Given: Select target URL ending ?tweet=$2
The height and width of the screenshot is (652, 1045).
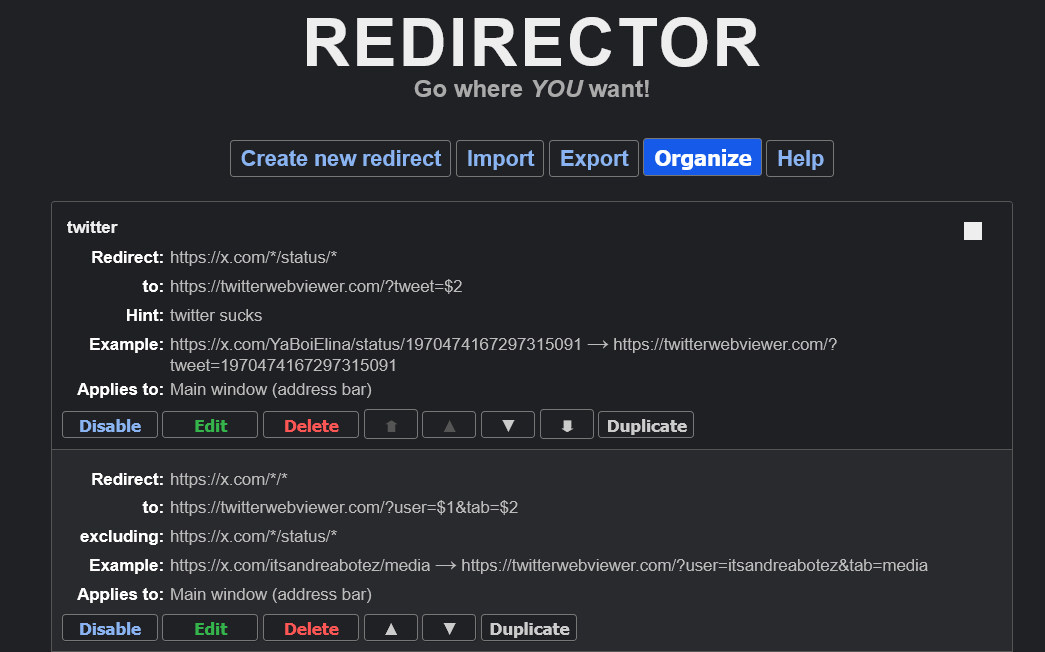Looking at the screenshot, I should [316, 287].
